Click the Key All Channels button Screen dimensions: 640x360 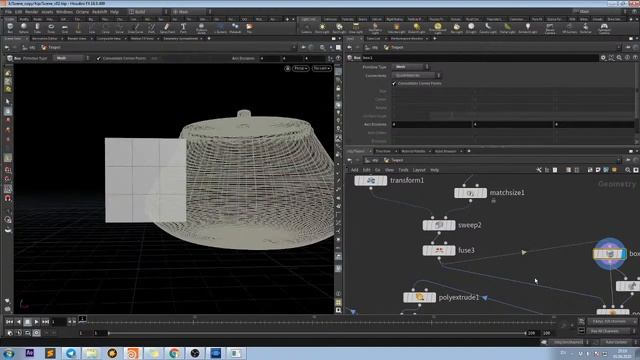pyautogui.click(x=611, y=331)
